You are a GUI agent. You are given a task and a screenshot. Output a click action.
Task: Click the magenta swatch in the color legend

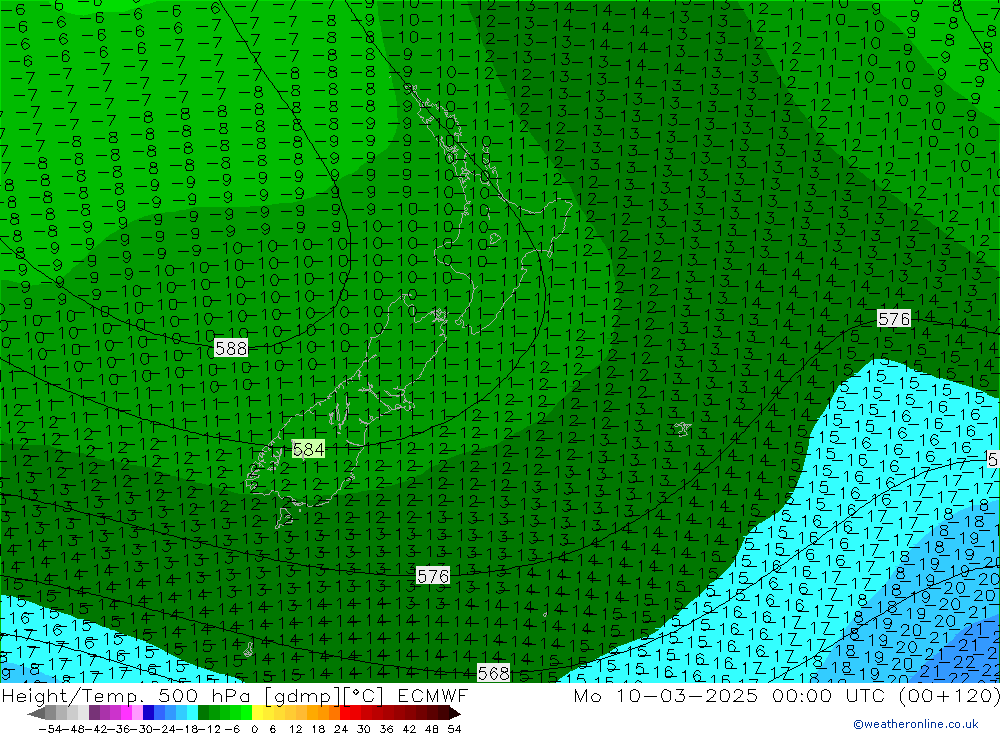[126, 713]
